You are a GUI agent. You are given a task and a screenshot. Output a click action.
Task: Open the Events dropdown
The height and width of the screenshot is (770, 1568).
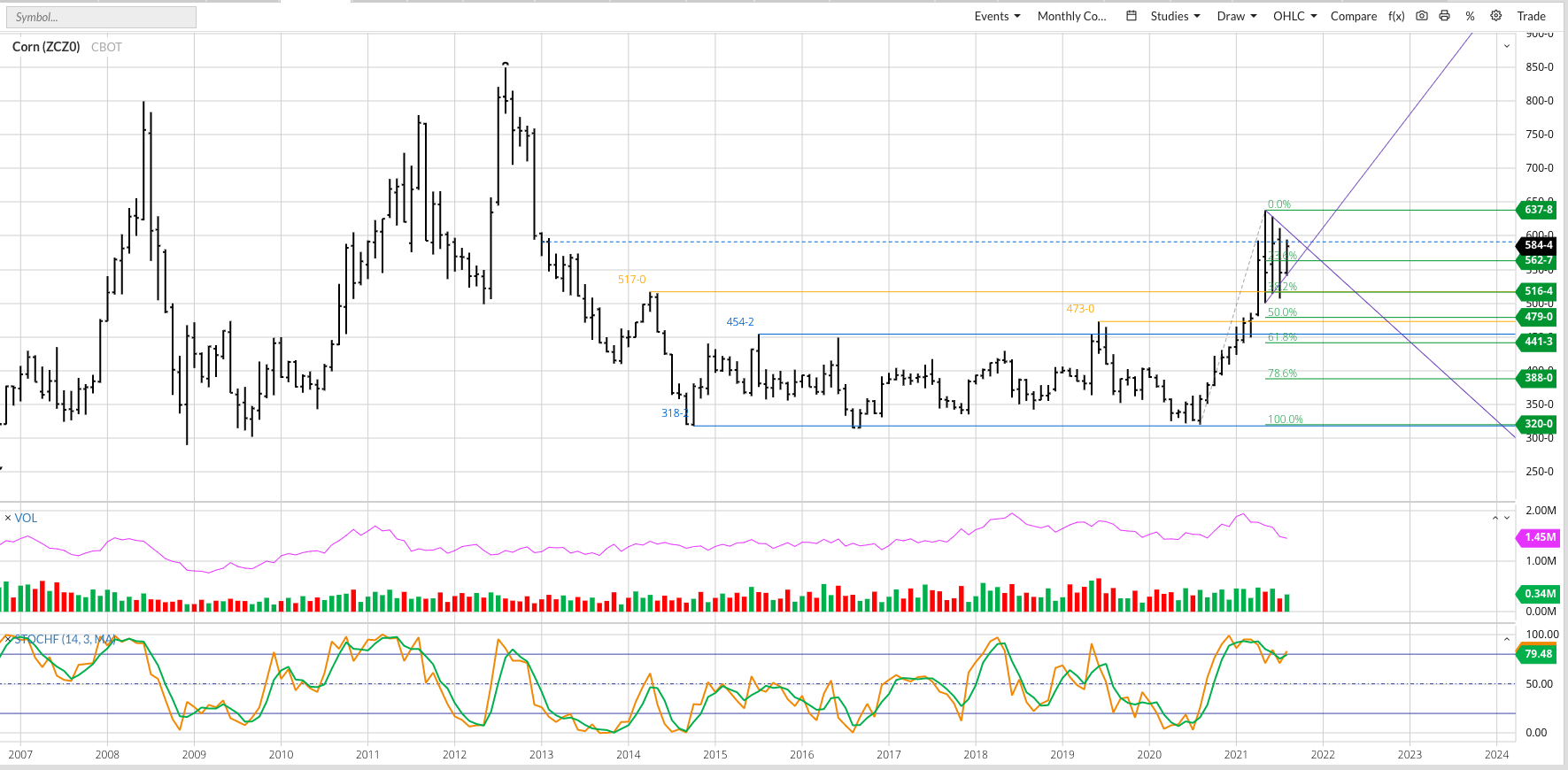997,16
